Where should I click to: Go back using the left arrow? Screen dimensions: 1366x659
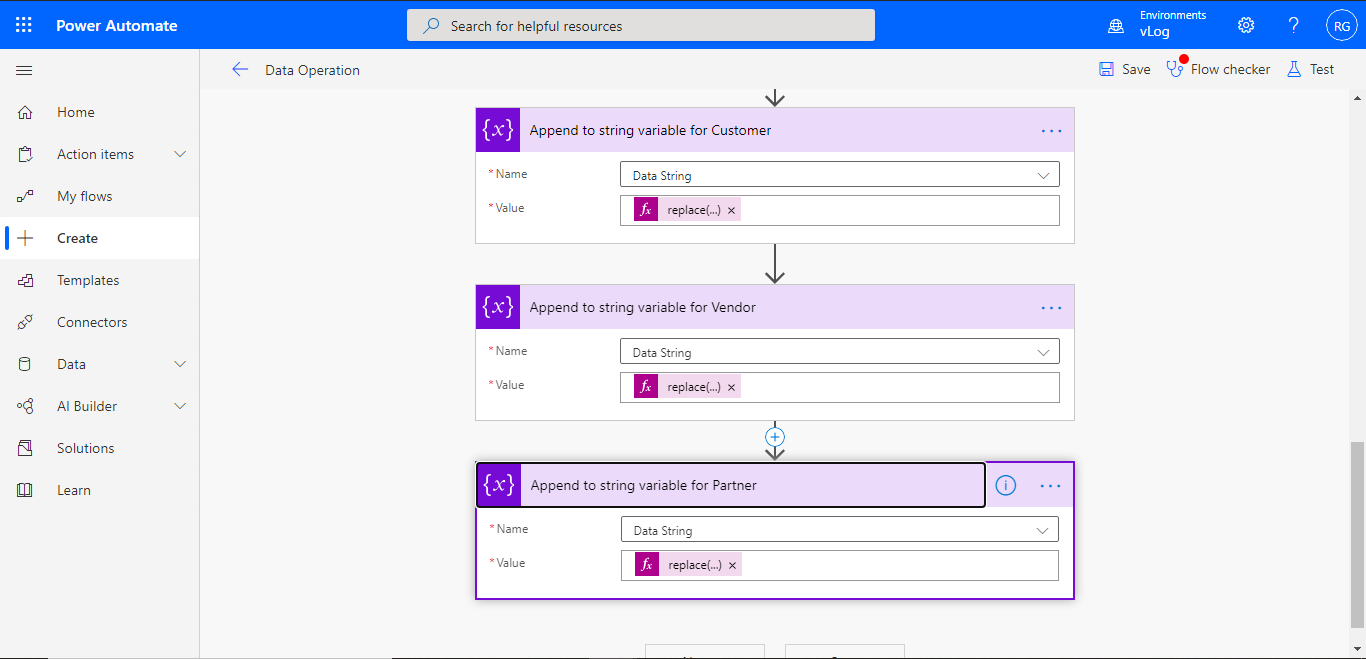point(239,69)
